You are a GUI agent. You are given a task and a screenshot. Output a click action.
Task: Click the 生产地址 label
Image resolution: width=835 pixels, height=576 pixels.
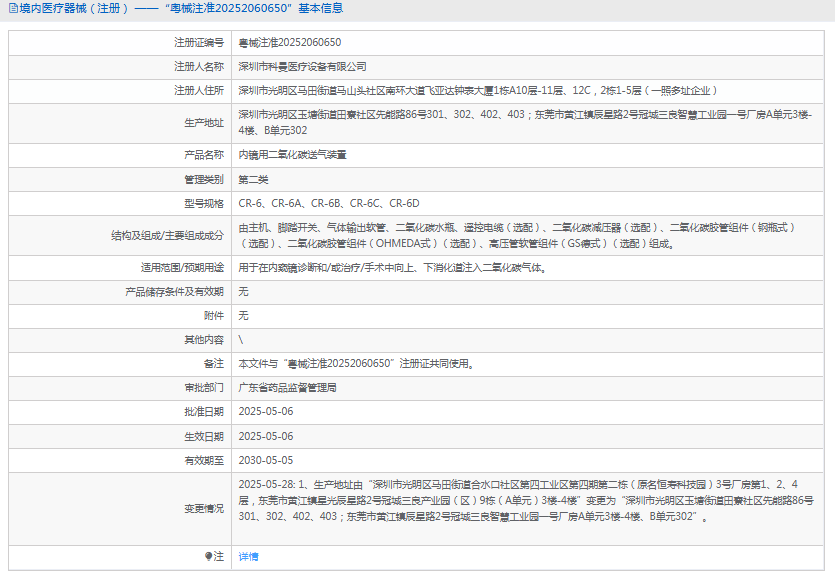(x=204, y=123)
